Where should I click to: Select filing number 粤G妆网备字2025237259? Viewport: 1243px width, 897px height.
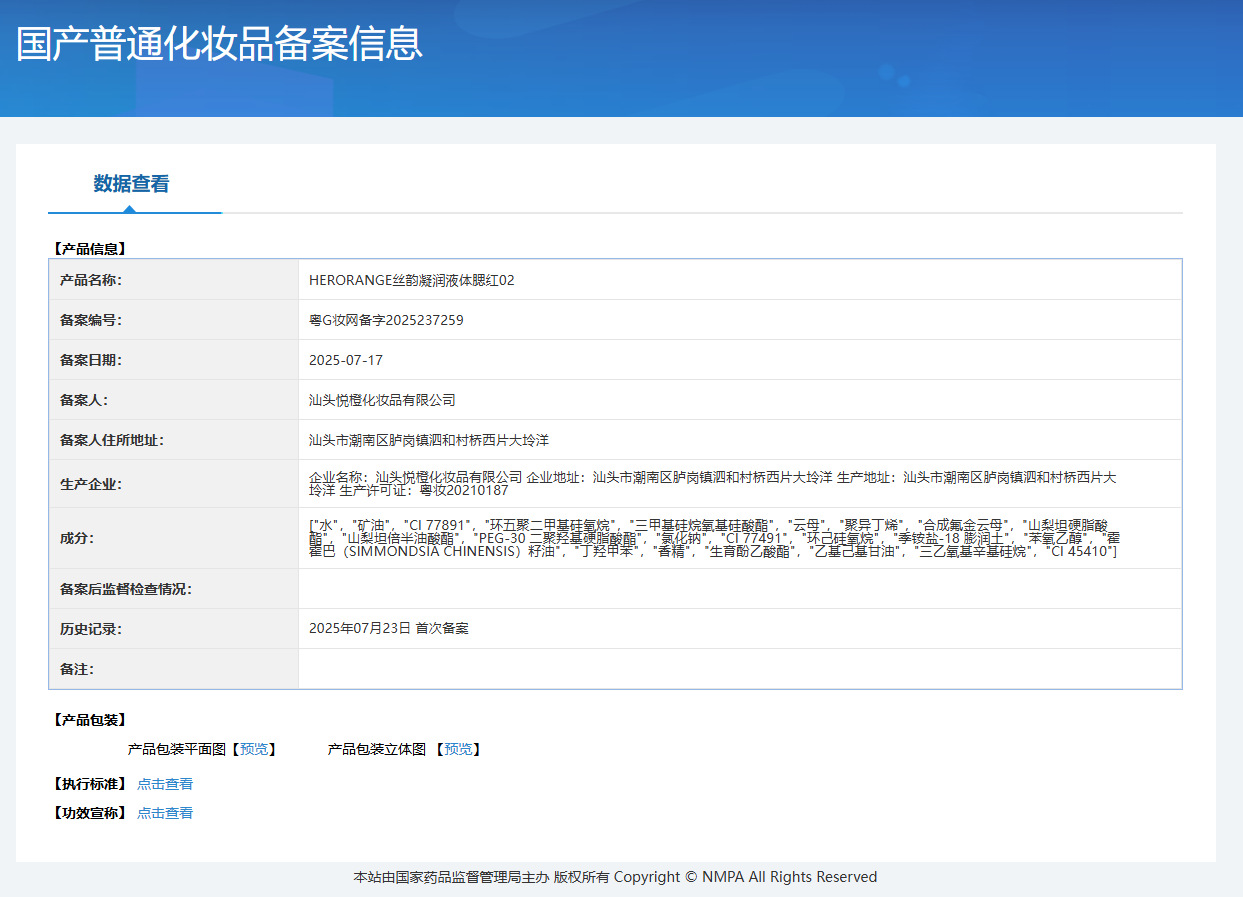(386, 320)
